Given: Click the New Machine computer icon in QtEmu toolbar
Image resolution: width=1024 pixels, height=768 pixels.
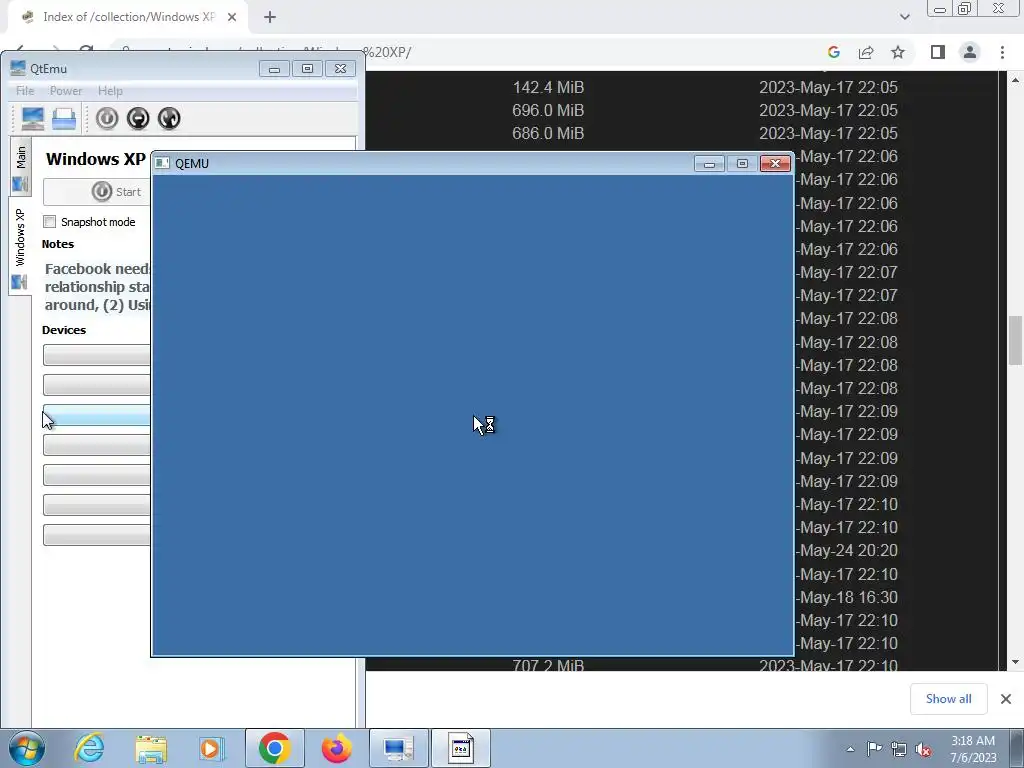Looking at the screenshot, I should tap(32, 118).
